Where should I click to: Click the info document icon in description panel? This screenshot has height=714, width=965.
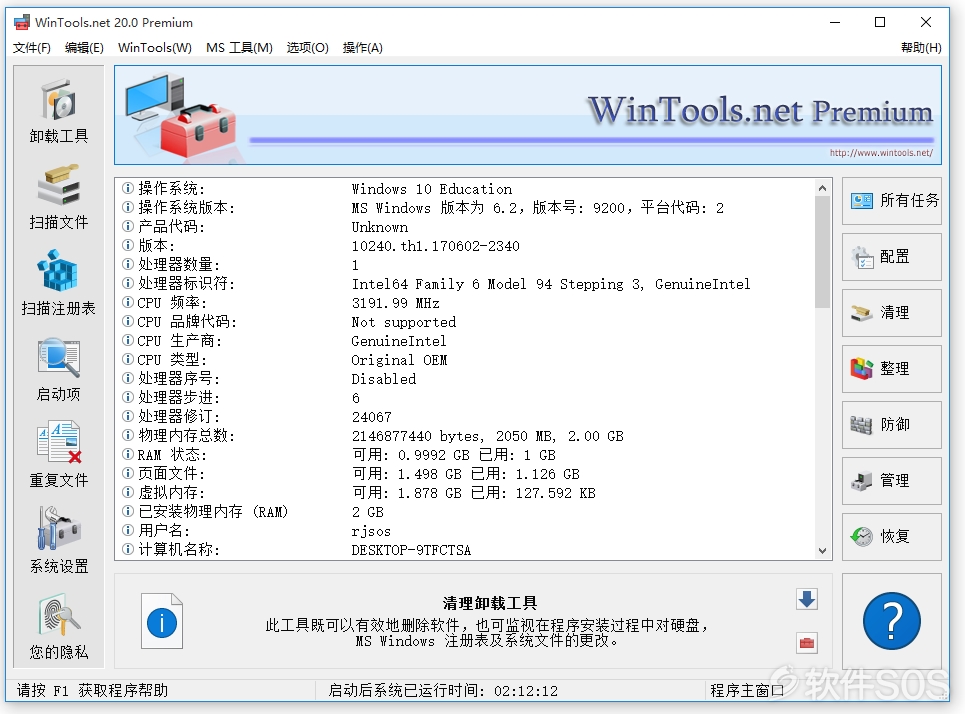click(162, 621)
